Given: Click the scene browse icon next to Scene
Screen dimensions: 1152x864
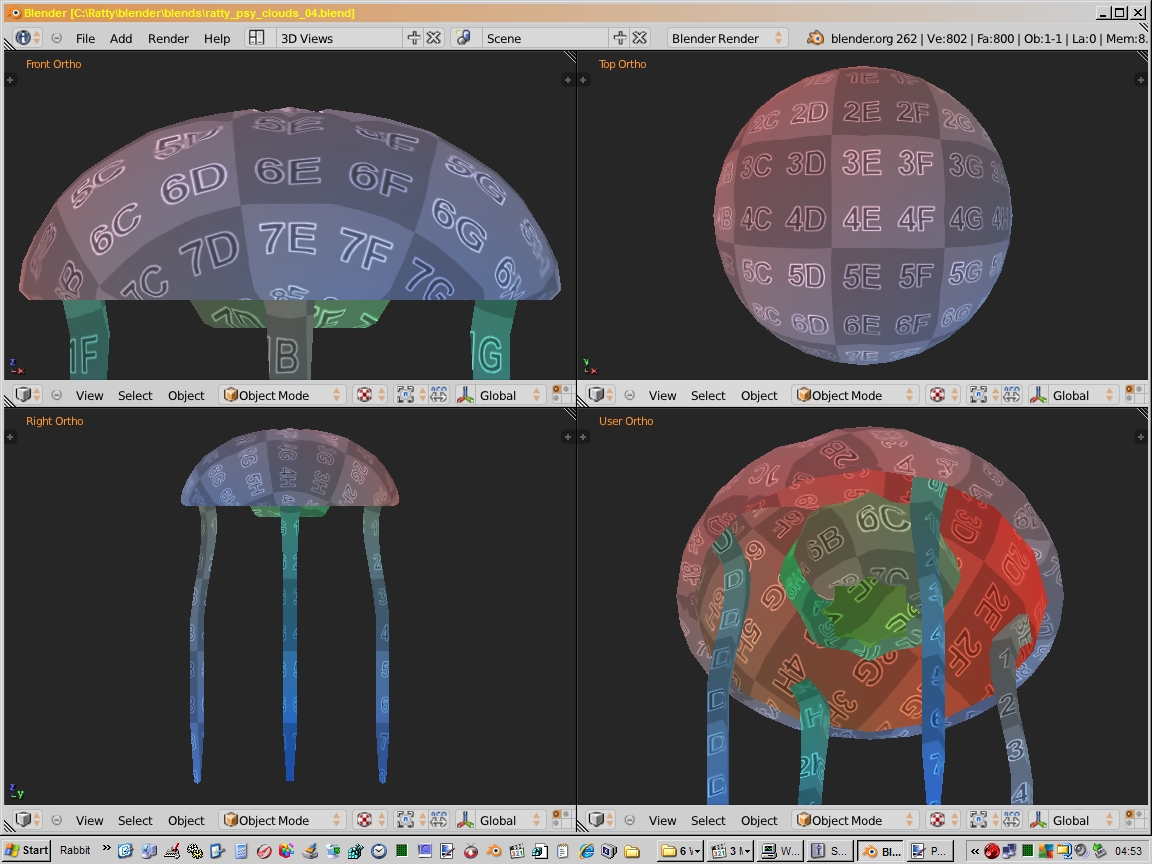Looking at the screenshot, I should tap(463, 38).
